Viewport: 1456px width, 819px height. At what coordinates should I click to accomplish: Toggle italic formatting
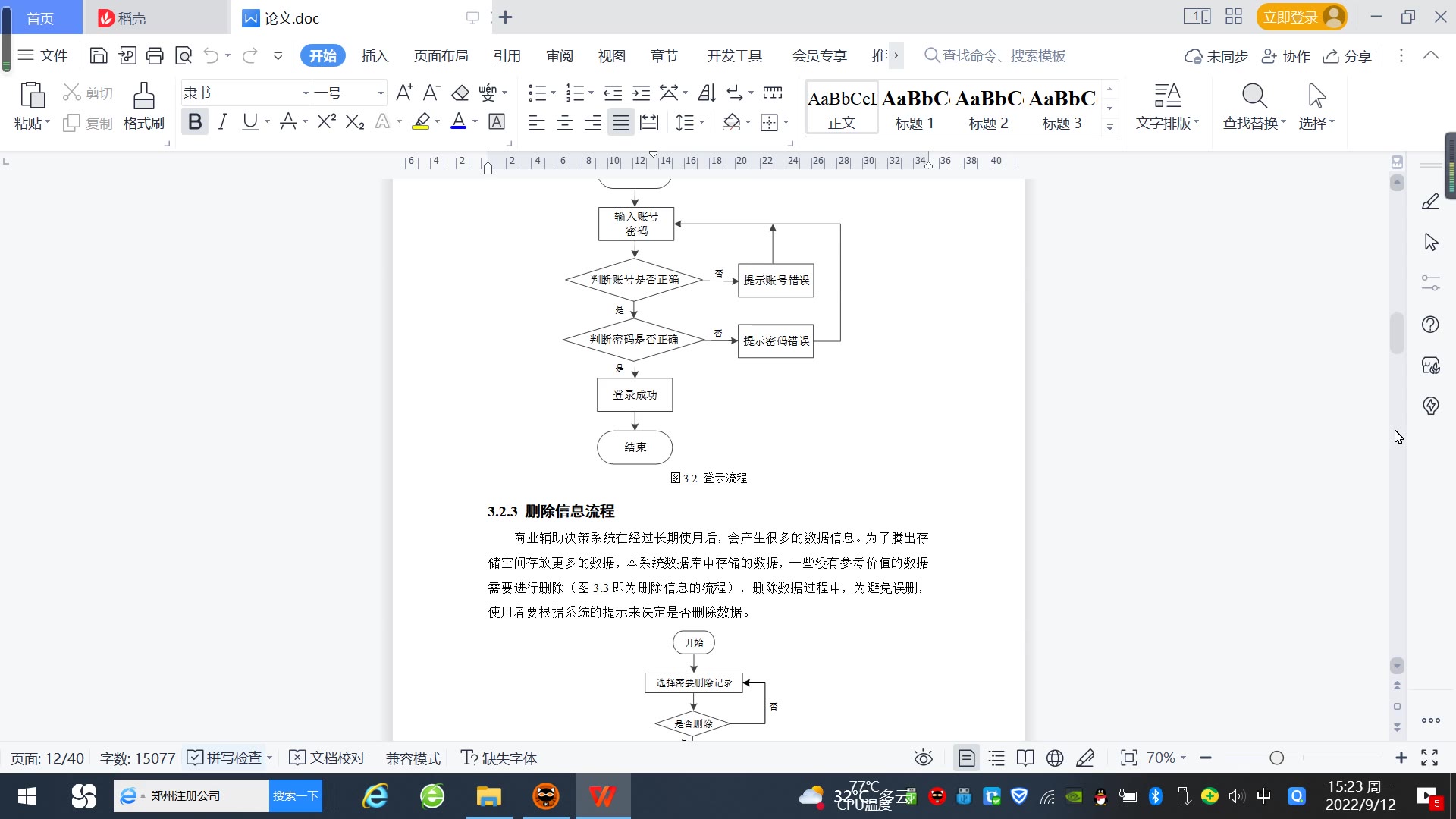coord(222,121)
